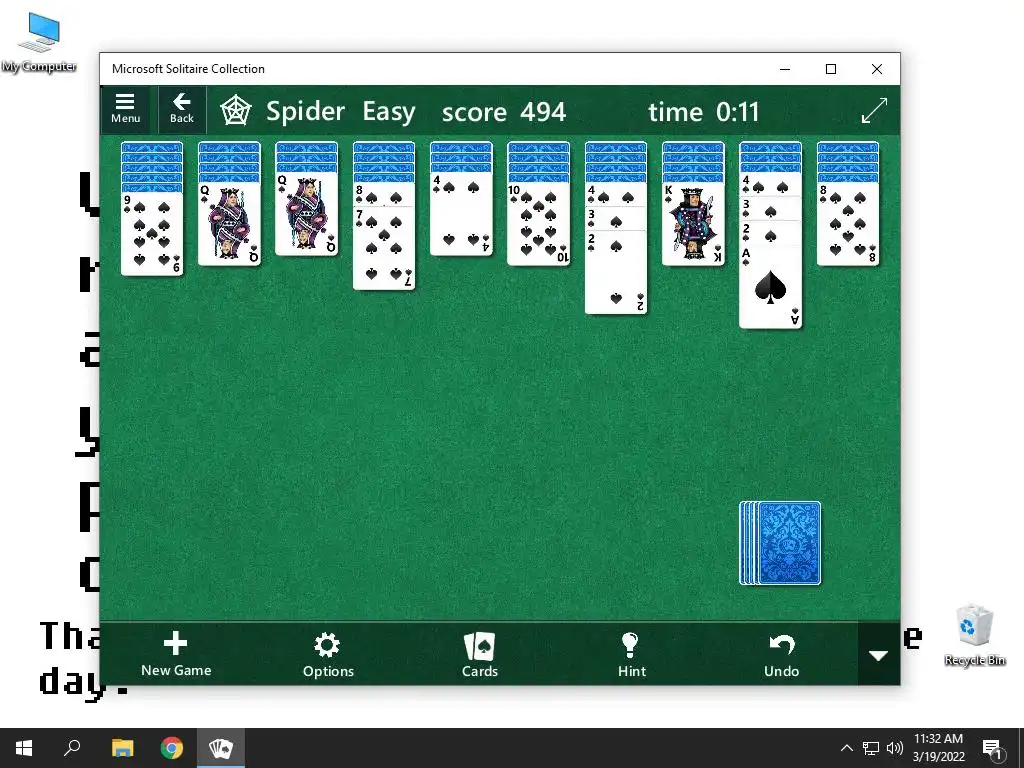Click the Ace of spades card
The width and height of the screenshot is (1024, 768).
point(770,287)
